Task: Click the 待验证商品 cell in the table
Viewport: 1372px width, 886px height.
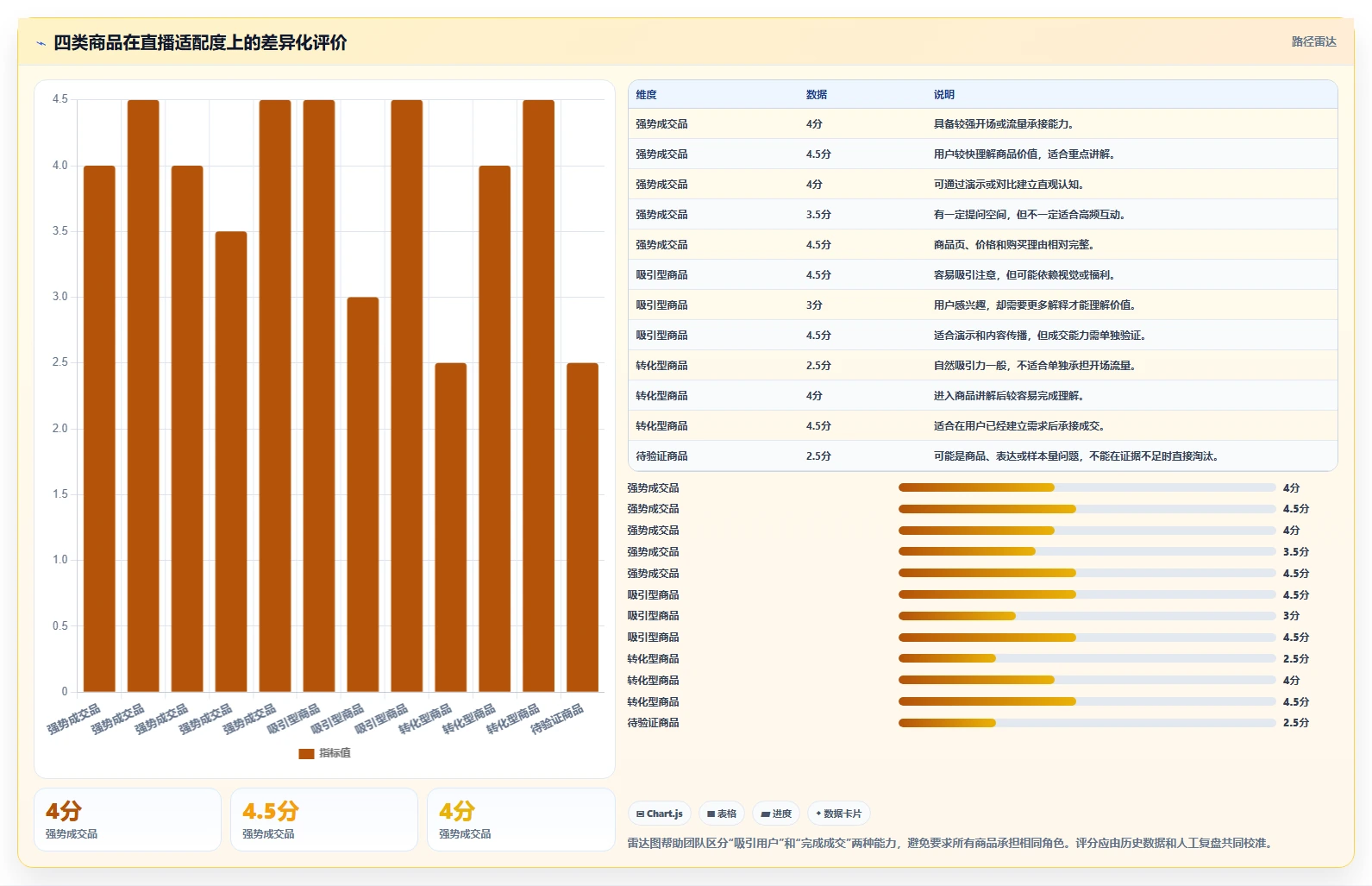Action: 661,456
